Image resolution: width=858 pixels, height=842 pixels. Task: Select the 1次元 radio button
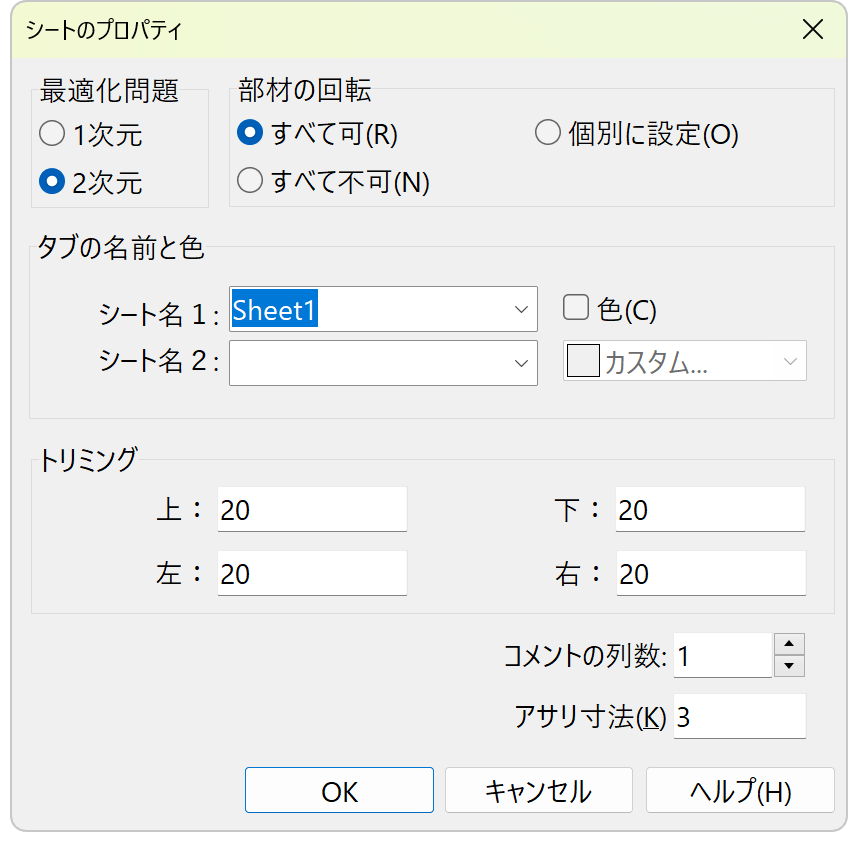coord(52,133)
